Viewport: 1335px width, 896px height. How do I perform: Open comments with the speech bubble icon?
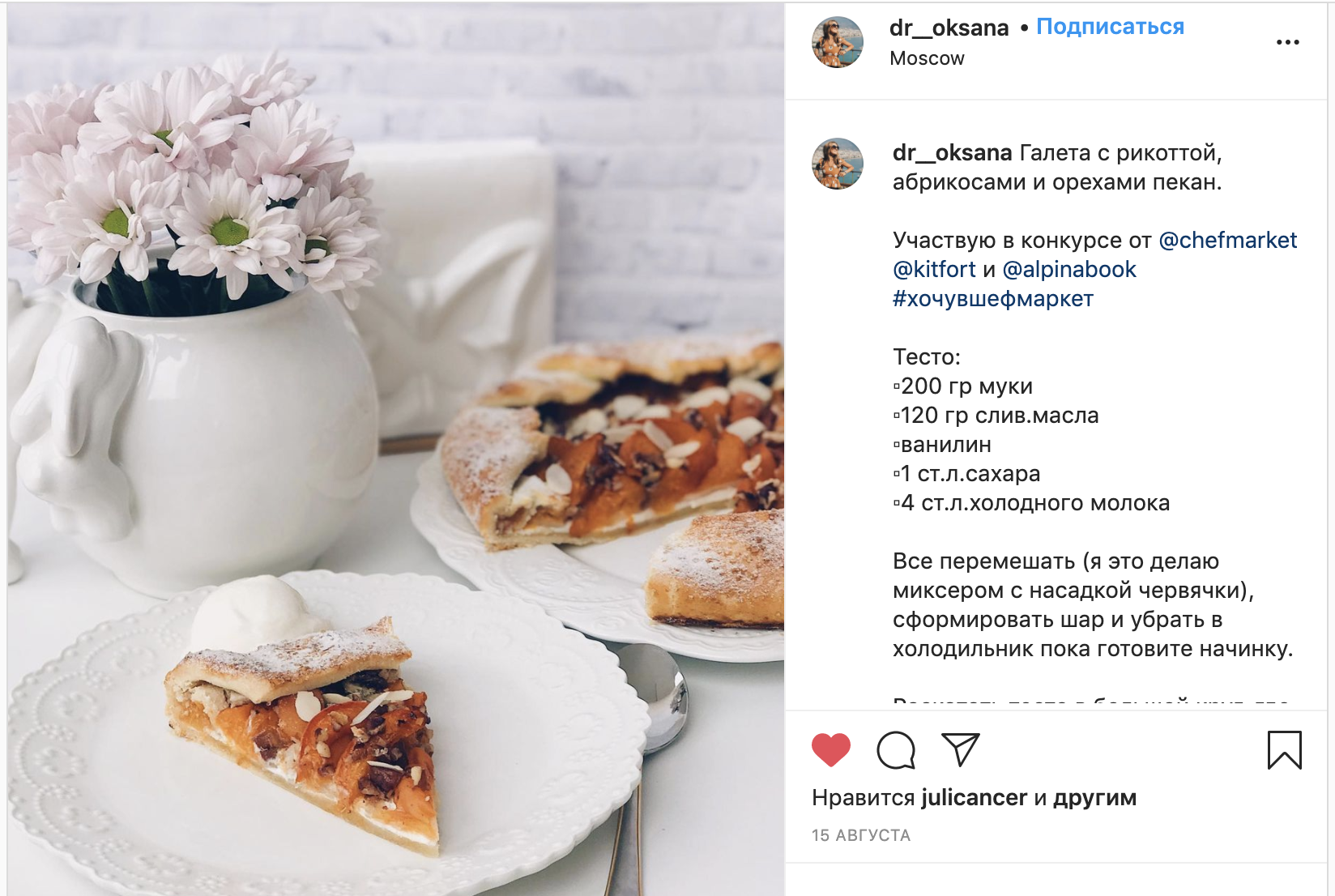(x=896, y=749)
